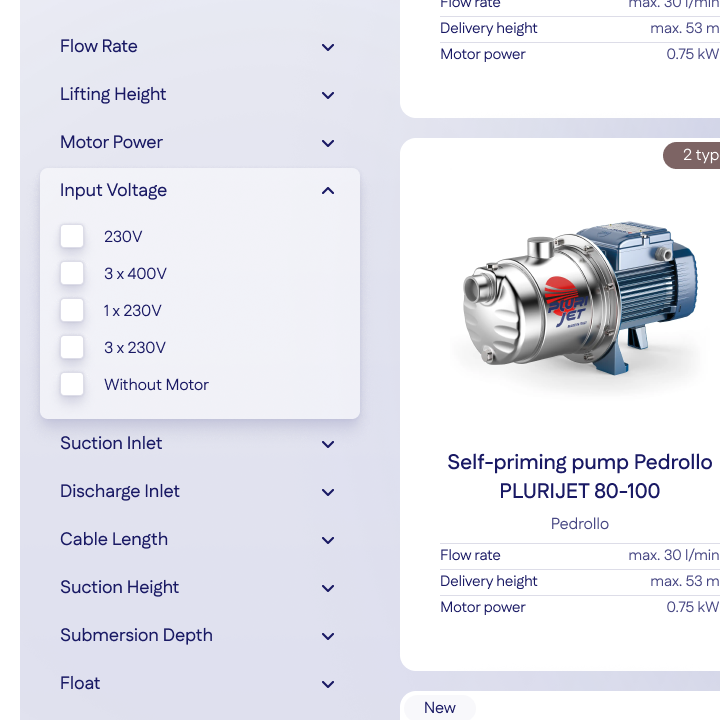Viewport: 720px width, 720px height.
Task: Check the 230V voltage checkbox
Action: pyautogui.click(x=72, y=236)
